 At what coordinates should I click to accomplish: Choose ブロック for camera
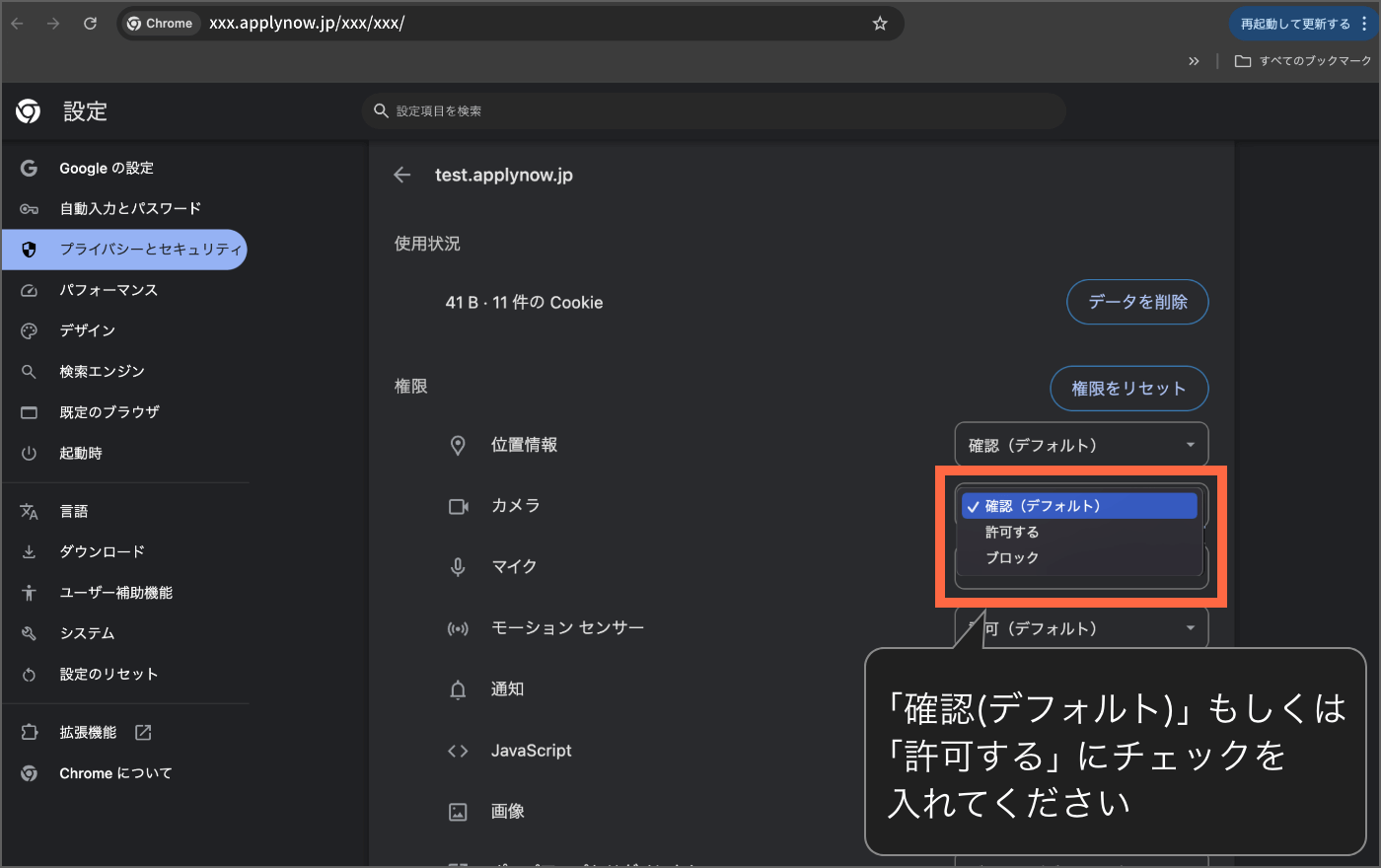[x=1080, y=557]
